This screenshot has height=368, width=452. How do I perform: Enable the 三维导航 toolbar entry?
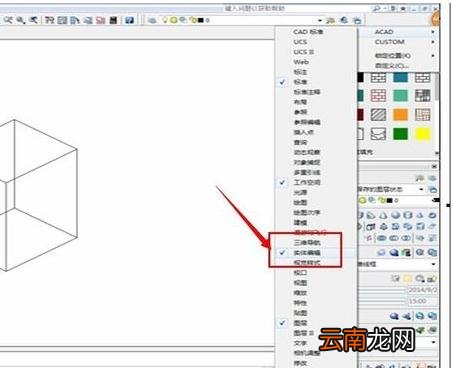(315, 243)
